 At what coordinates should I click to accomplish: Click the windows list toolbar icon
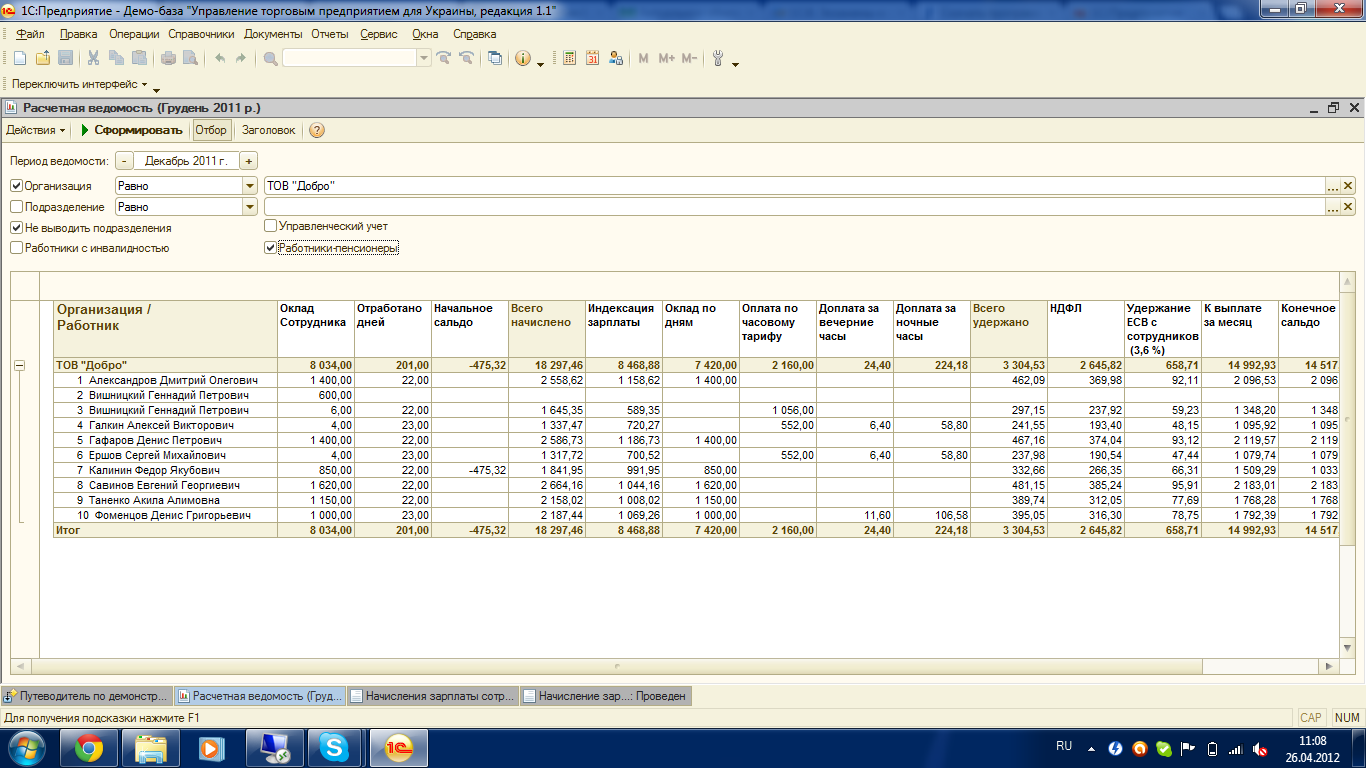pyautogui.click(x=495, y=58)
